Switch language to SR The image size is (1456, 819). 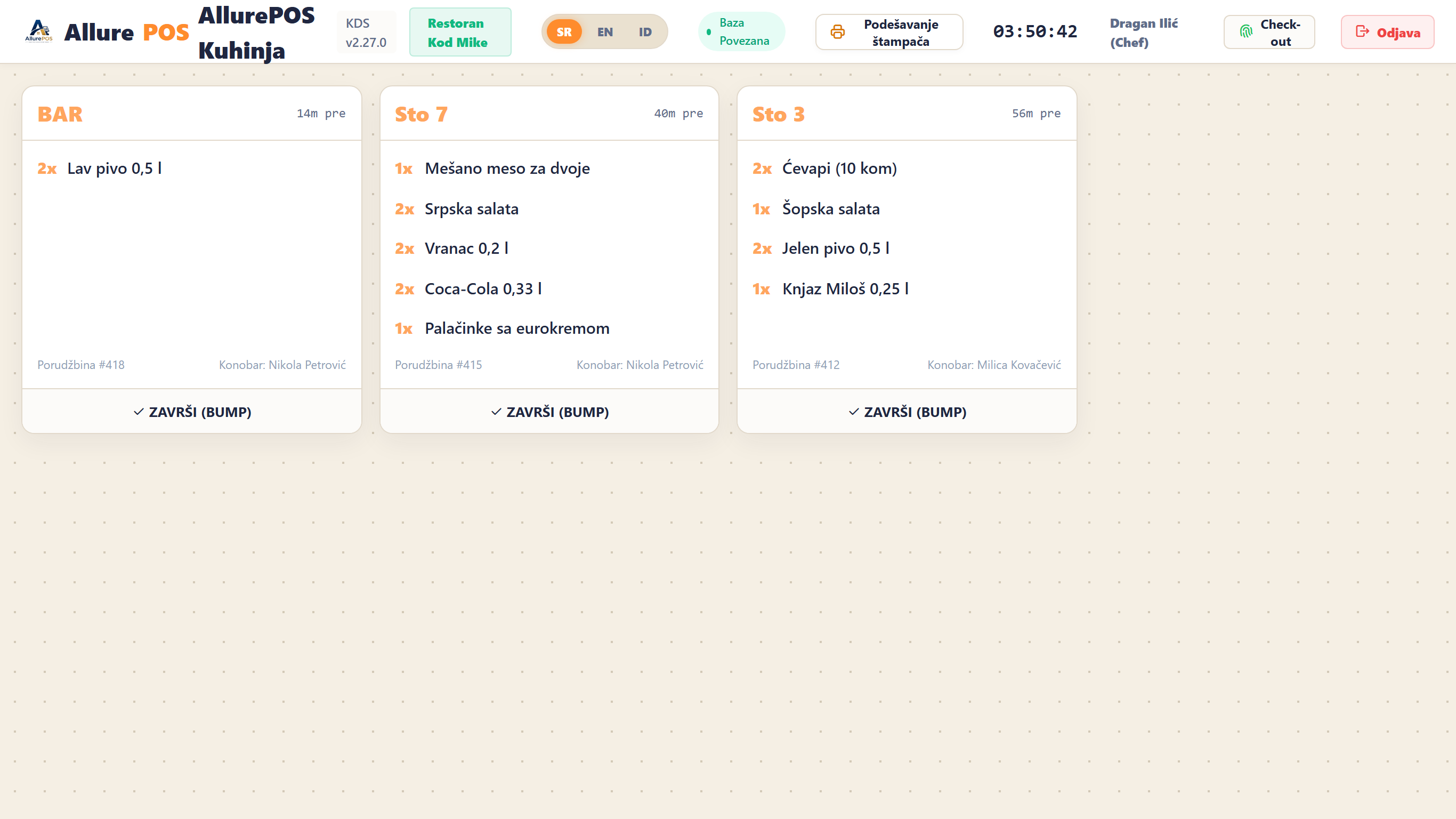(x=564, y=31)
